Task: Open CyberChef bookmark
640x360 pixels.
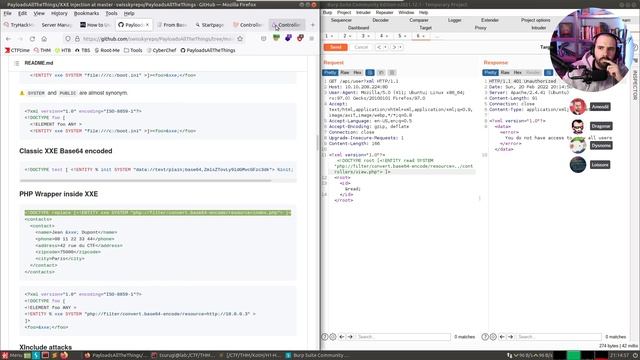Action: [162, 50]
